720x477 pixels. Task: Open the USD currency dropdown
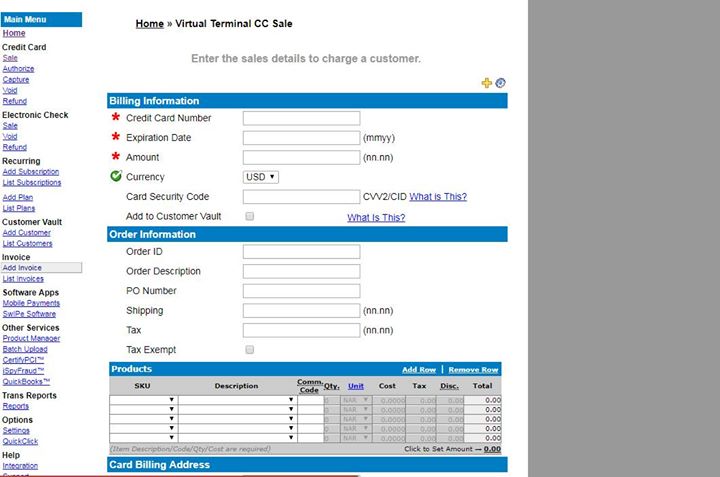[260, 177]
